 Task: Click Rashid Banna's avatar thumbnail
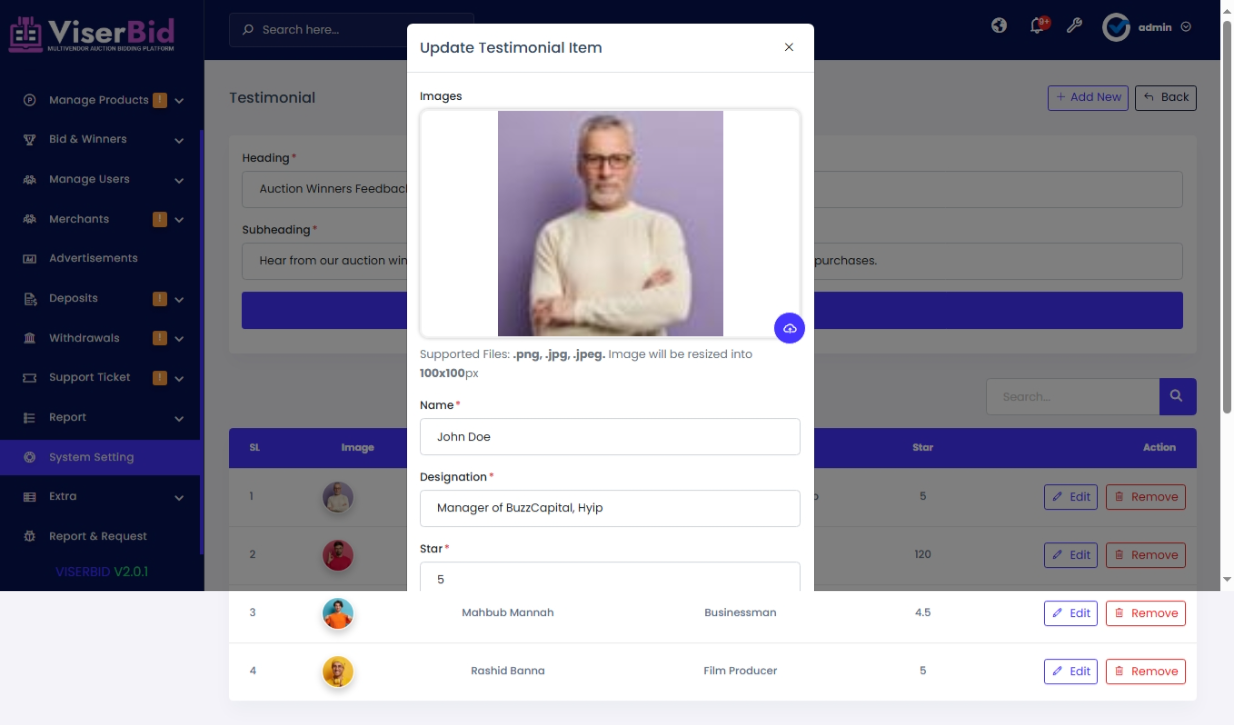pyautogui.click(x=338, y=671)
